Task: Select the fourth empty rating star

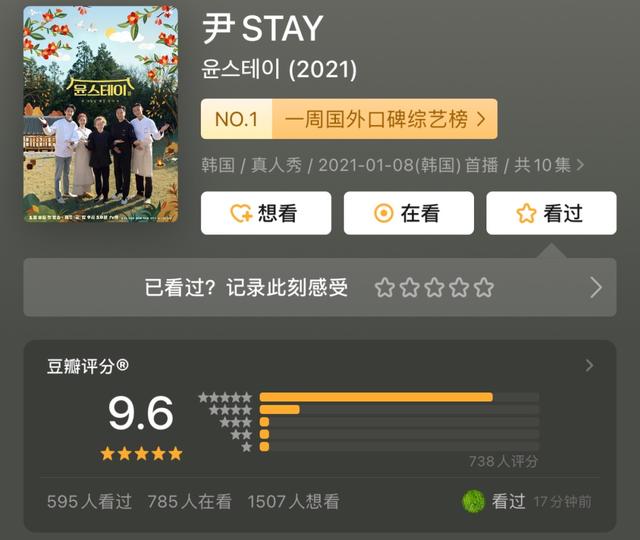Action: click(x=459, y=287)
